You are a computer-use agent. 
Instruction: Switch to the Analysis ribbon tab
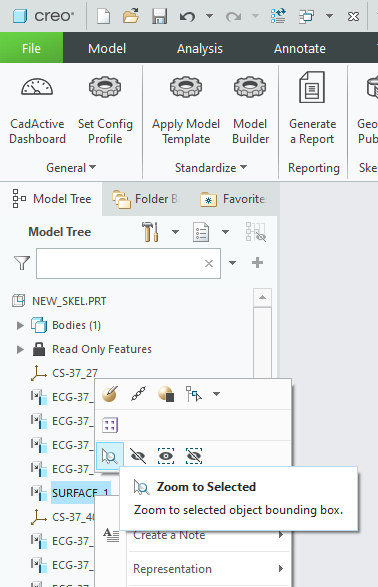pyautogui.click(x=200, y=48)
